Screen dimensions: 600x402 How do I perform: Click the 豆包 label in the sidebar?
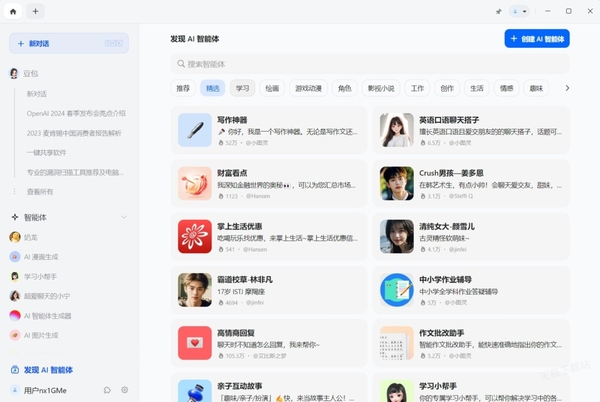31,73
